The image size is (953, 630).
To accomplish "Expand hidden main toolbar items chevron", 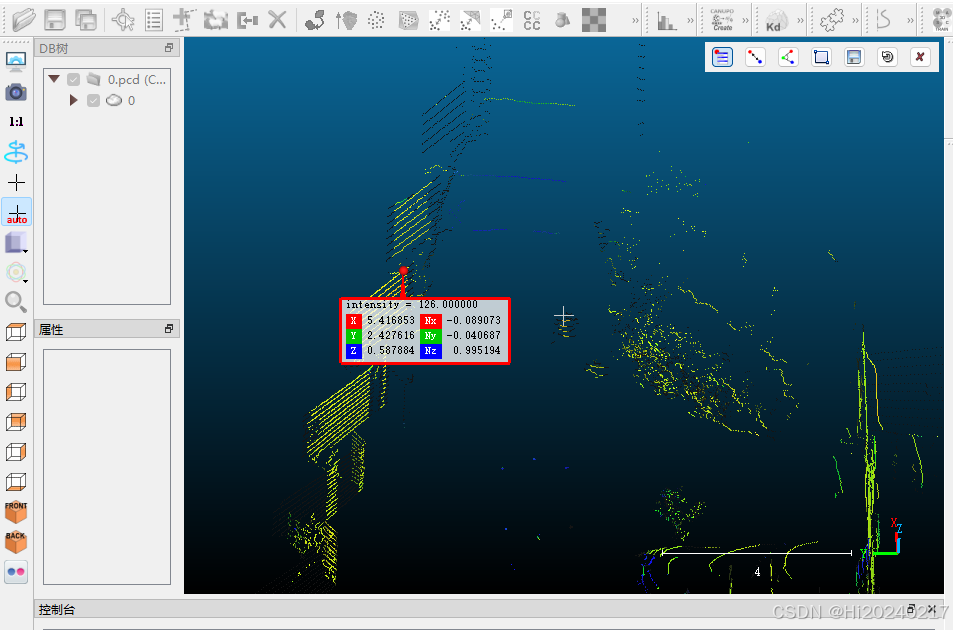I will tap(635, 21).
